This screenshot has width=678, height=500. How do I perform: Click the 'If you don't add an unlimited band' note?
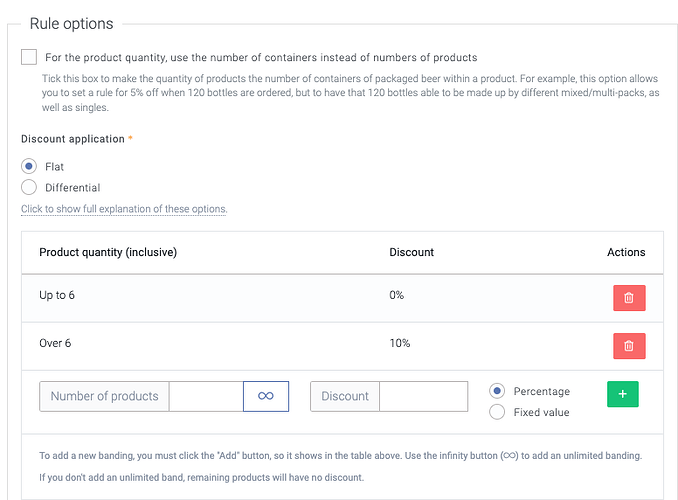click(x=201, y=478)
